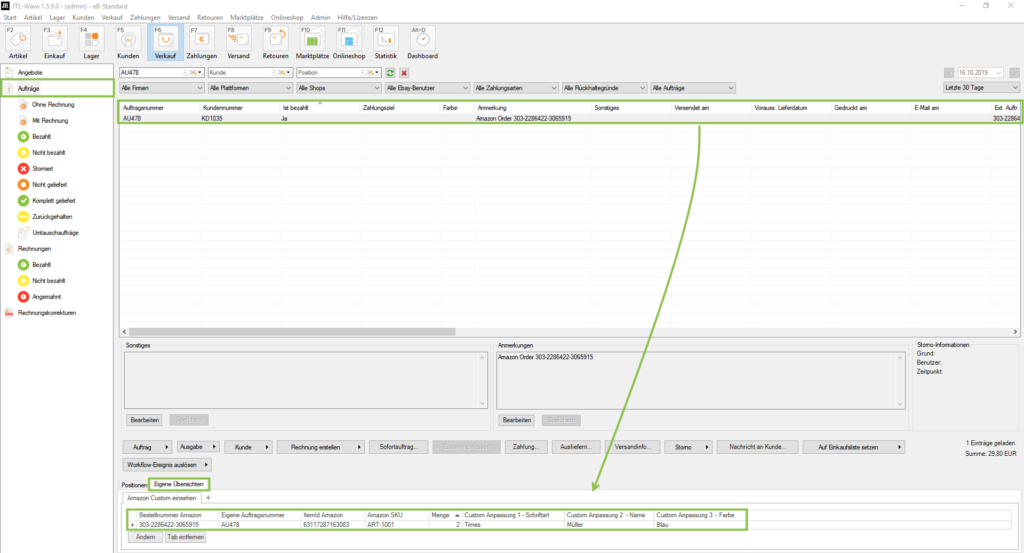
Task: Open the Alle Plattformen dropdown
Action: point(247,88)
